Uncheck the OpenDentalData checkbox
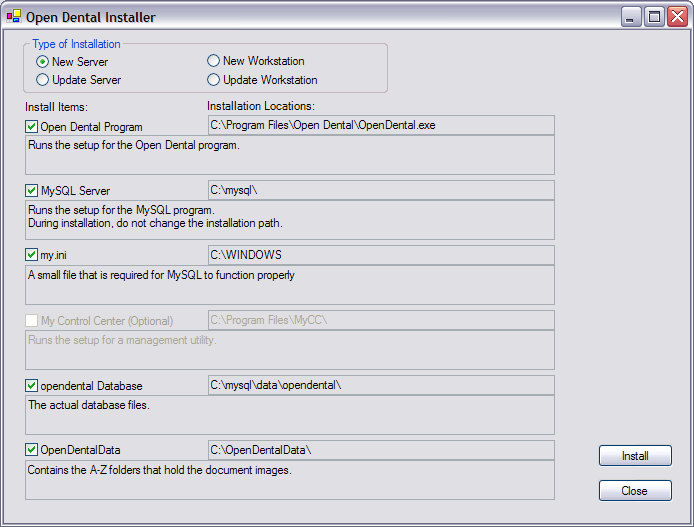694x527 pixels. (x=31, y=450)
